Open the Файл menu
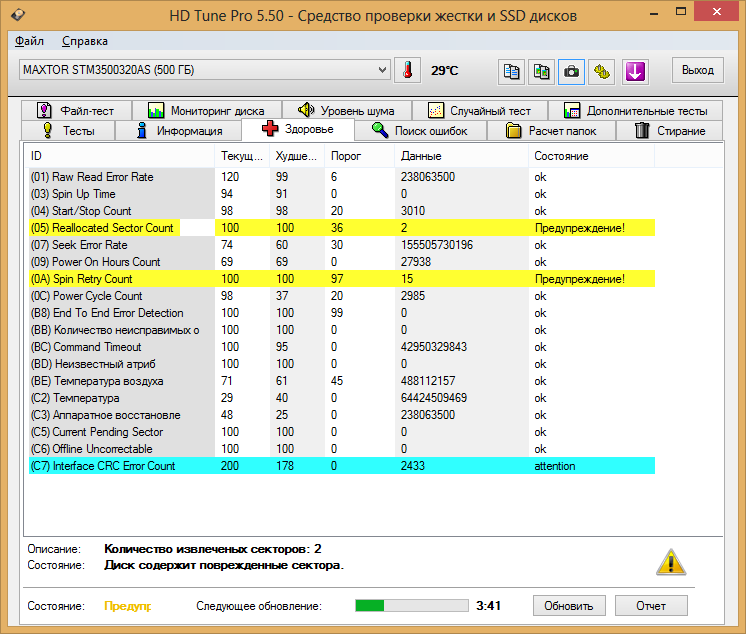Screen dimensions: 746x634 pos(29,41)
